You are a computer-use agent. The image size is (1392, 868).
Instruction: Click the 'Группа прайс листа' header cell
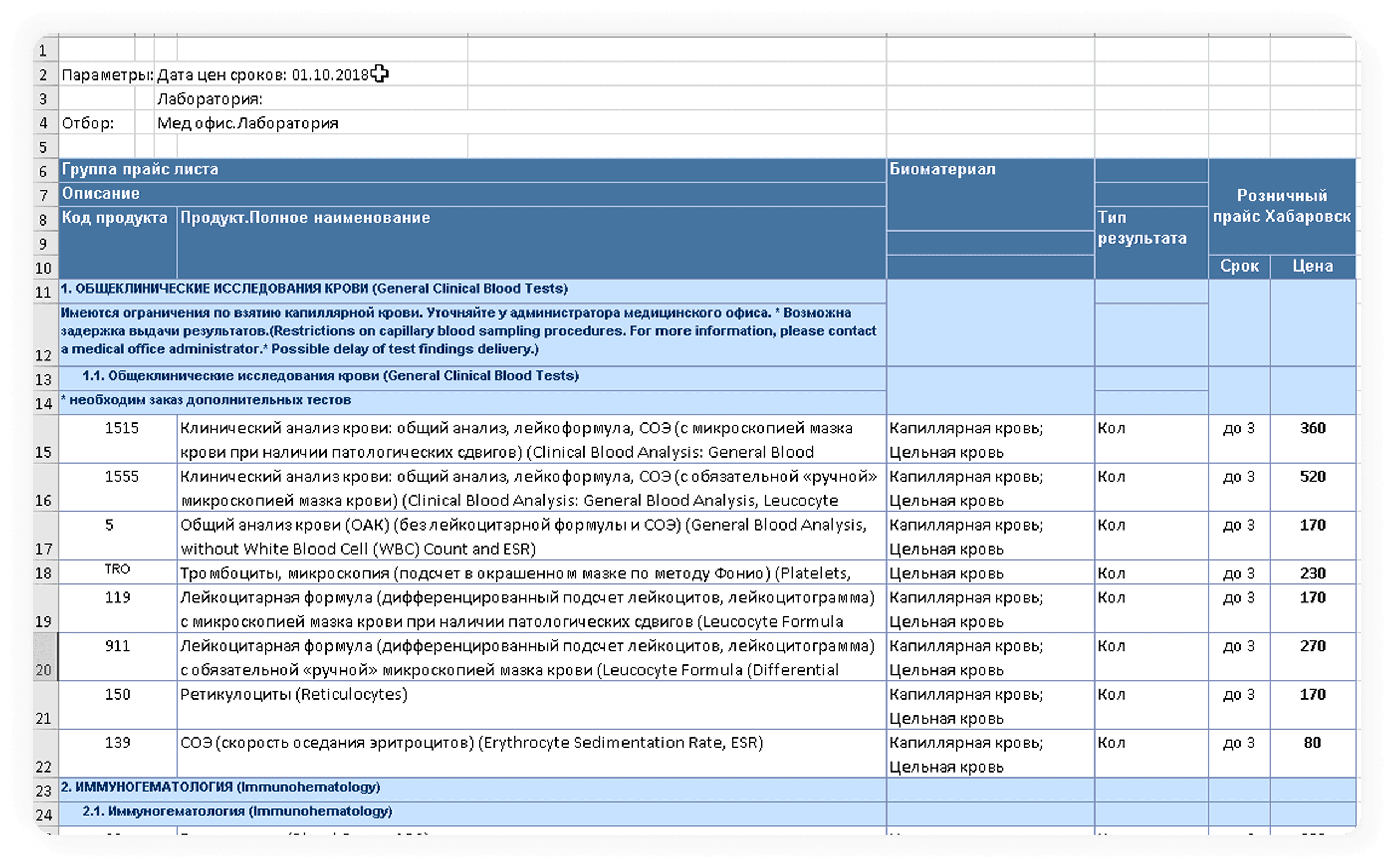coord(472,170)
